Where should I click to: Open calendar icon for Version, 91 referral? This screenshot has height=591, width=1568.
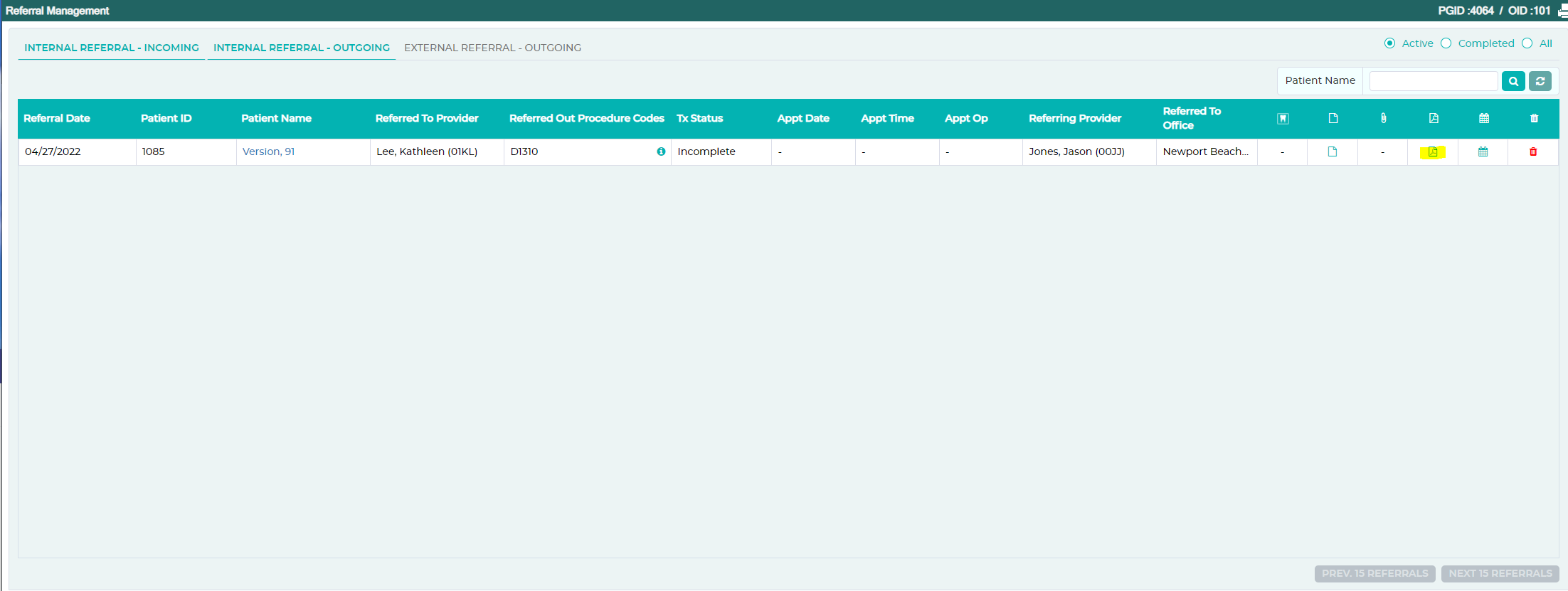1483,151
